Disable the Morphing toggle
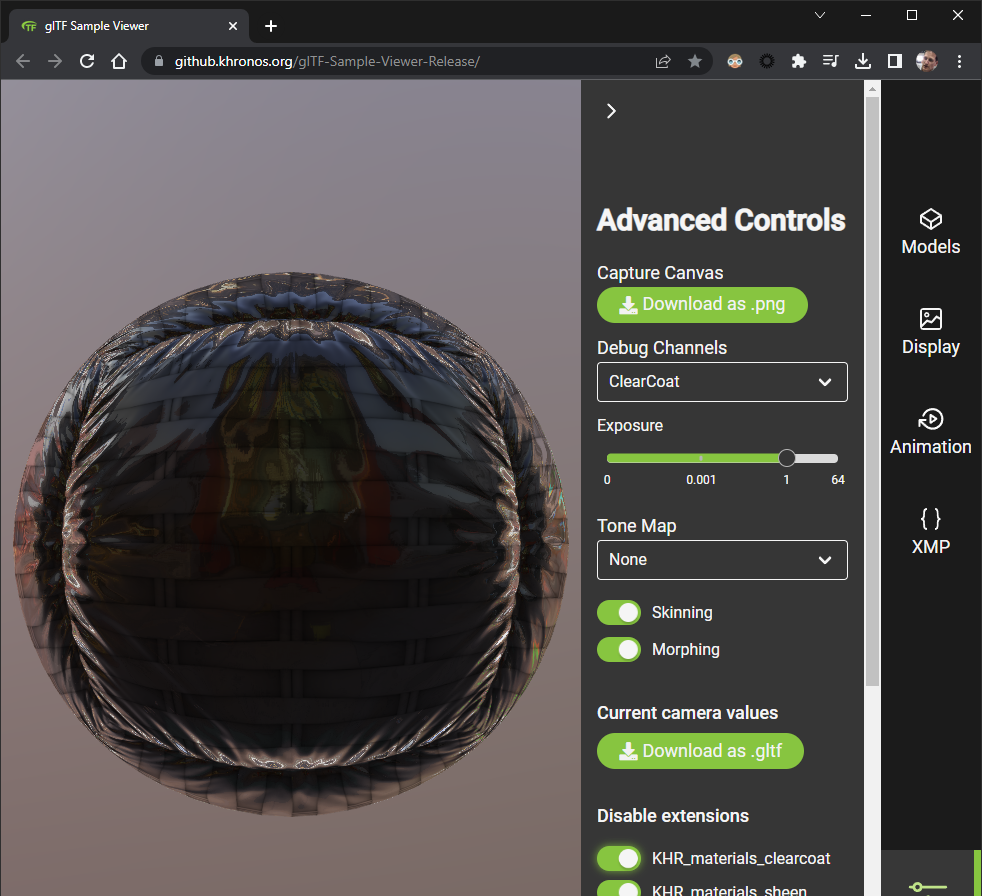 click(618, 649)
